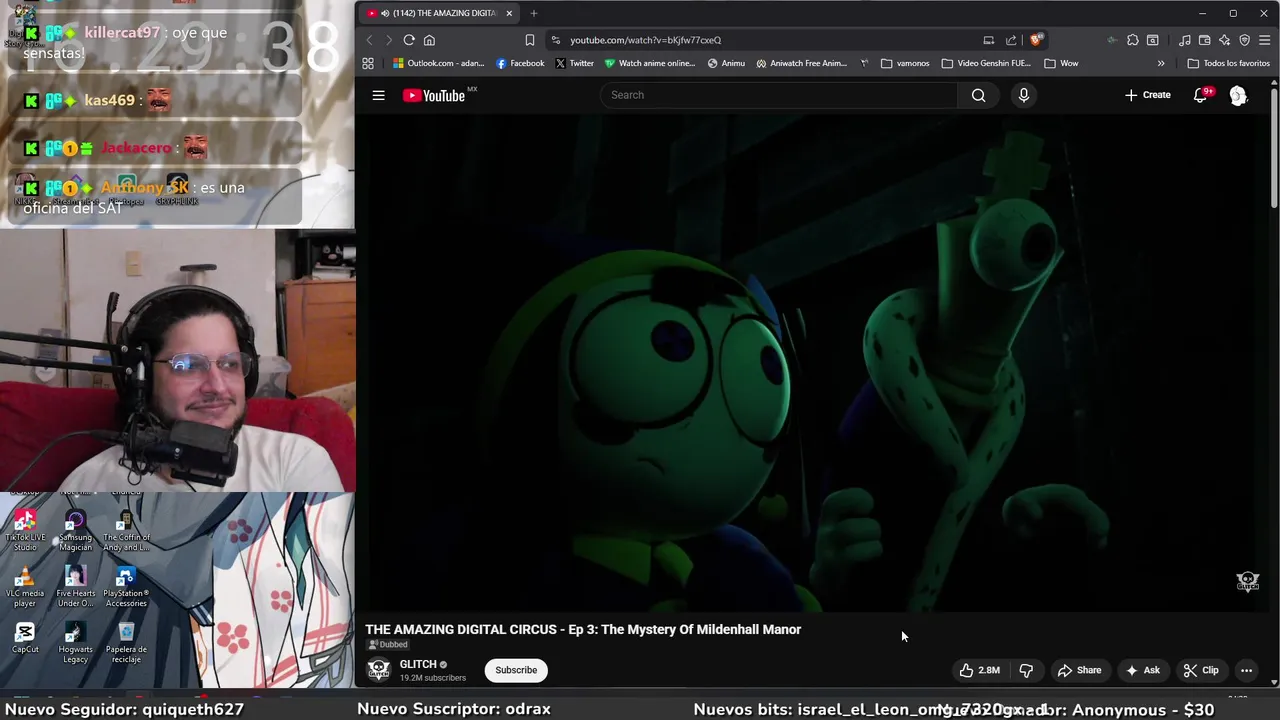Open Samsung Magician desktop shortcut
This screenshot has height=720, width=1280.
[75, 529]
